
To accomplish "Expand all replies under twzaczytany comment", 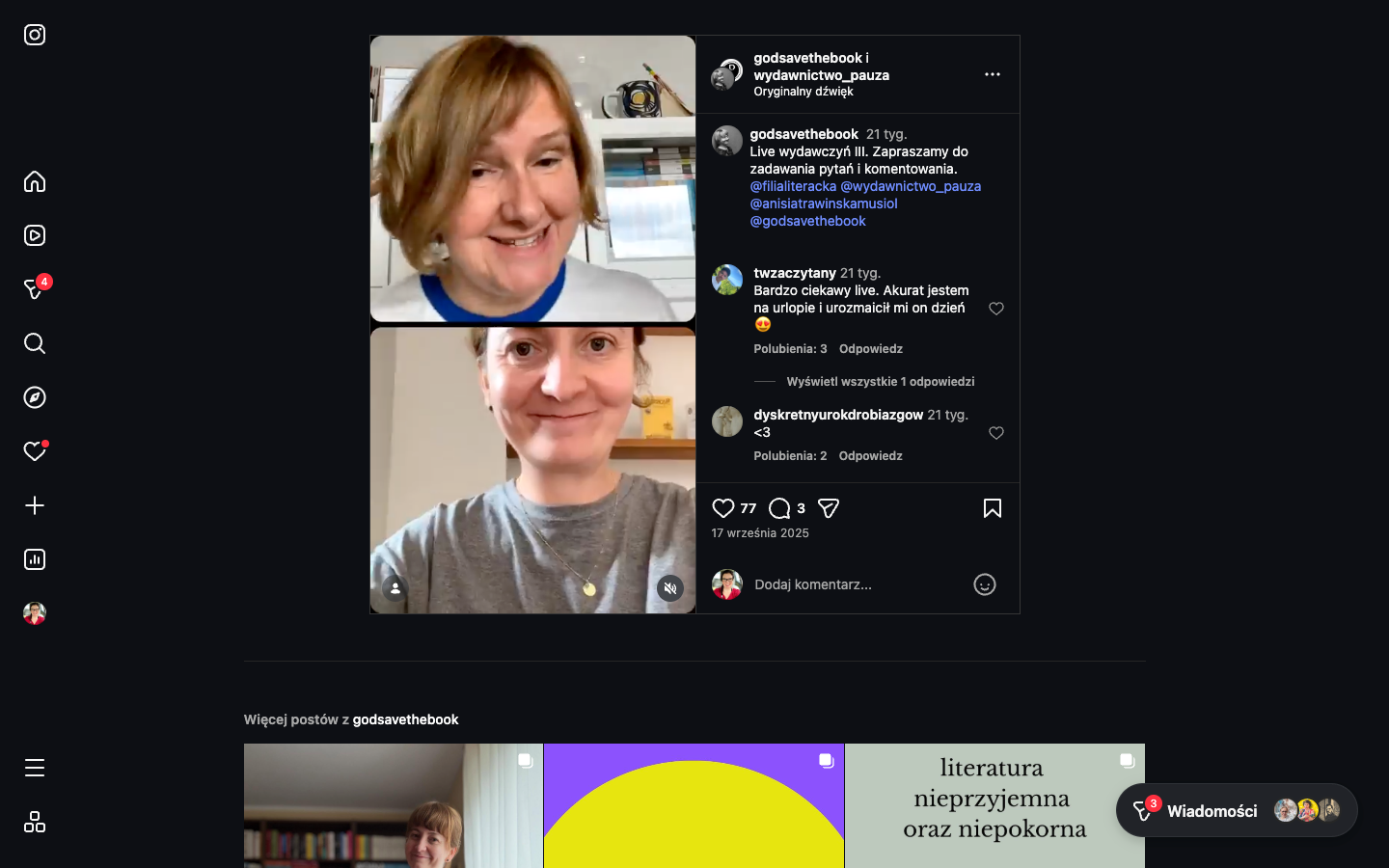I will [880, 382].
